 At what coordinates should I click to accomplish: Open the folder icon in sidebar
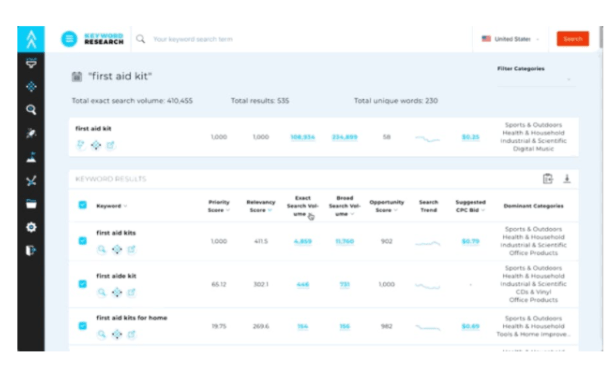coord(31,204)
